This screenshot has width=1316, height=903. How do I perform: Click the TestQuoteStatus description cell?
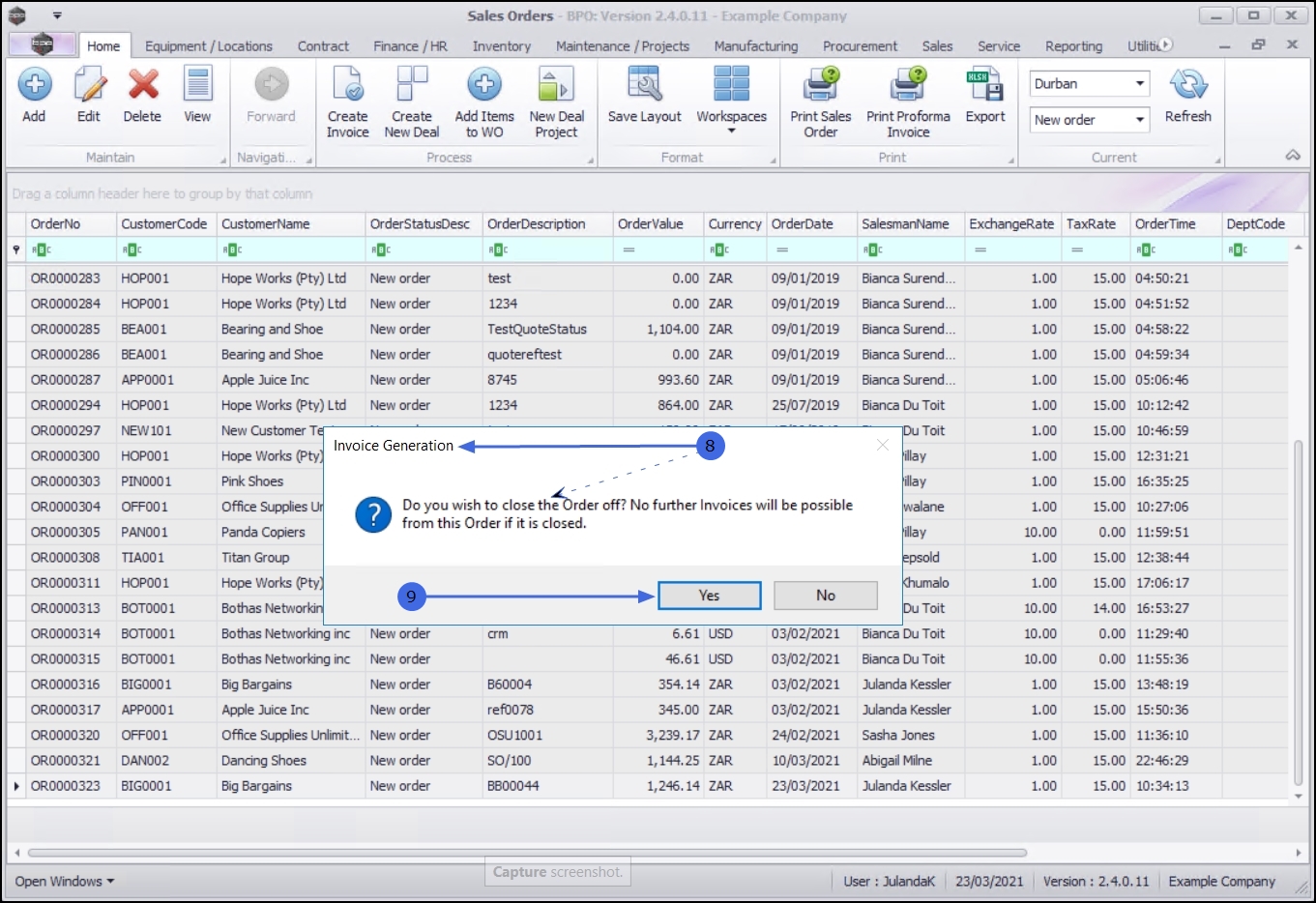click(x=548, y=330)
